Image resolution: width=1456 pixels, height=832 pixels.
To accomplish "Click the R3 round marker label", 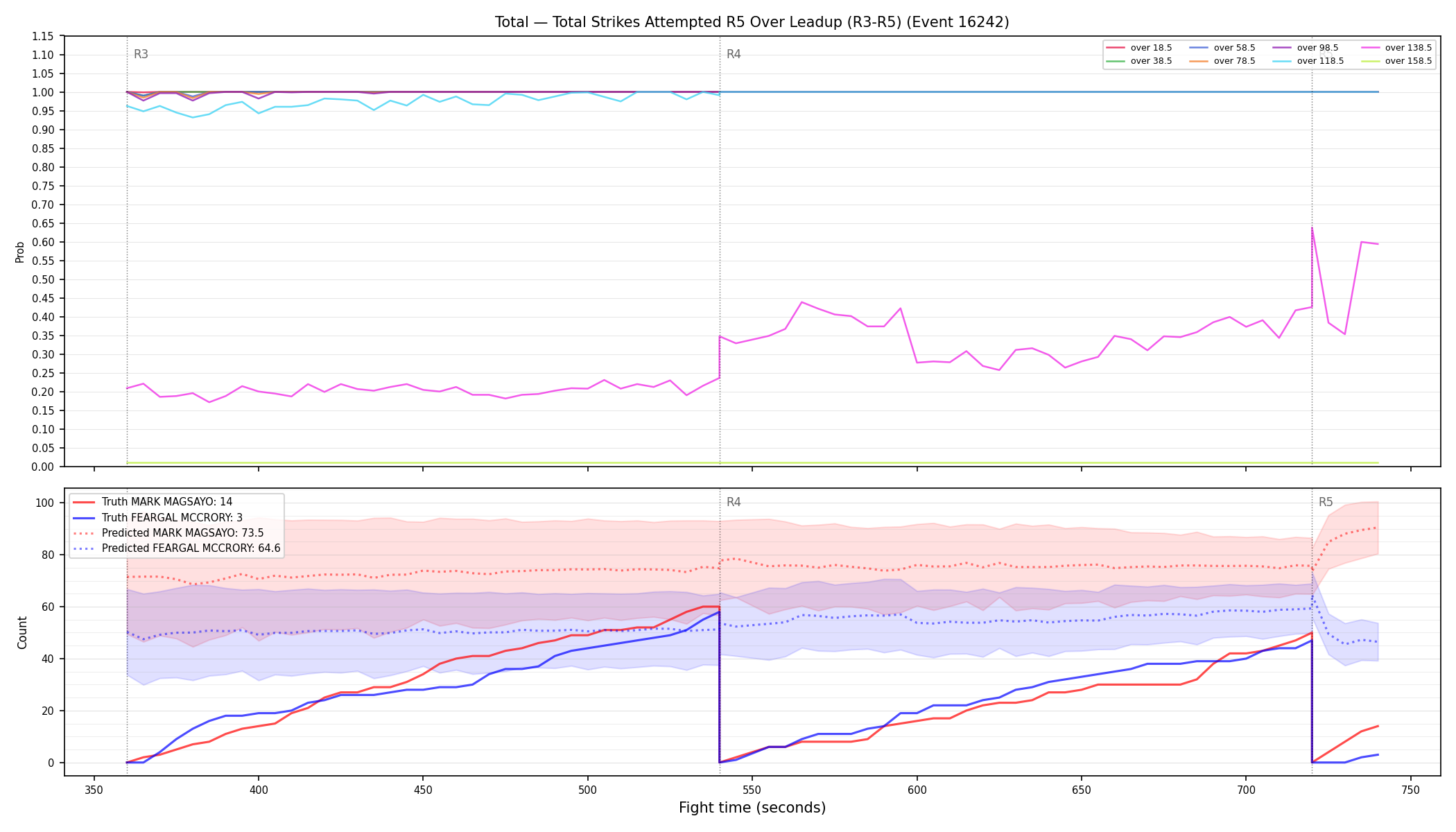I will pos(141,54).
